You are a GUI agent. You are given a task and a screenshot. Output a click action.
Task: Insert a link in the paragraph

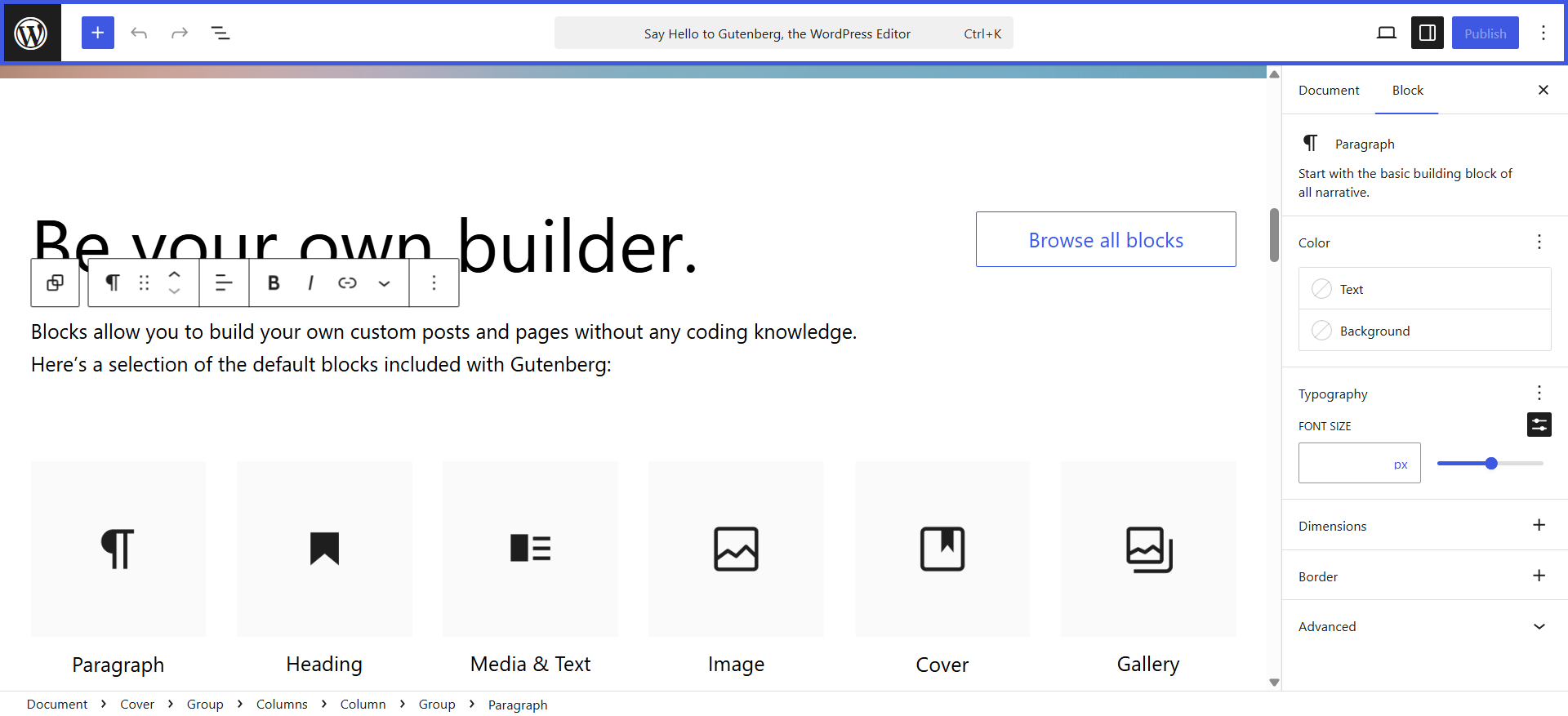pyautogui.click(x=347, y=282)
